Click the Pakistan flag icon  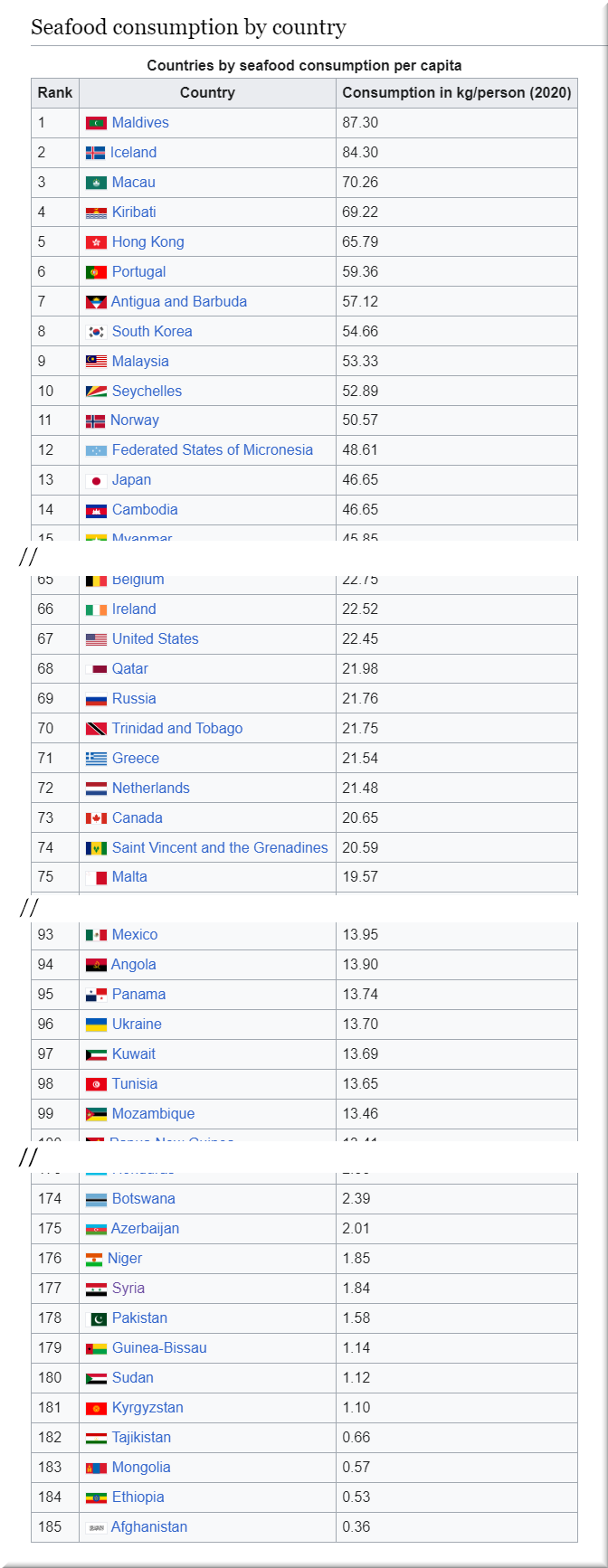coord(96,1318)
